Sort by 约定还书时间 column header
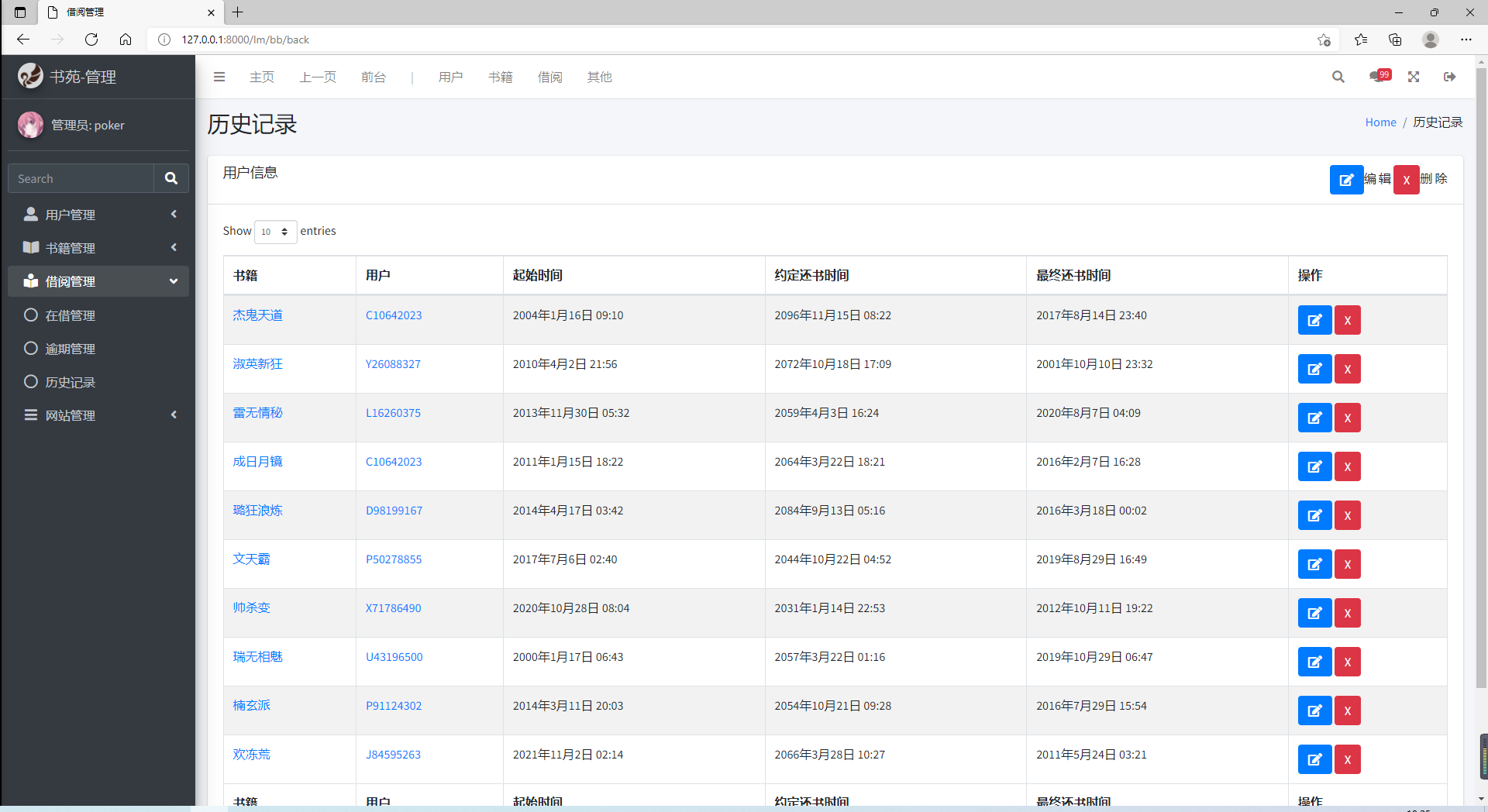The height and width of the screenshot is (812, 1488). click(896, 275)
